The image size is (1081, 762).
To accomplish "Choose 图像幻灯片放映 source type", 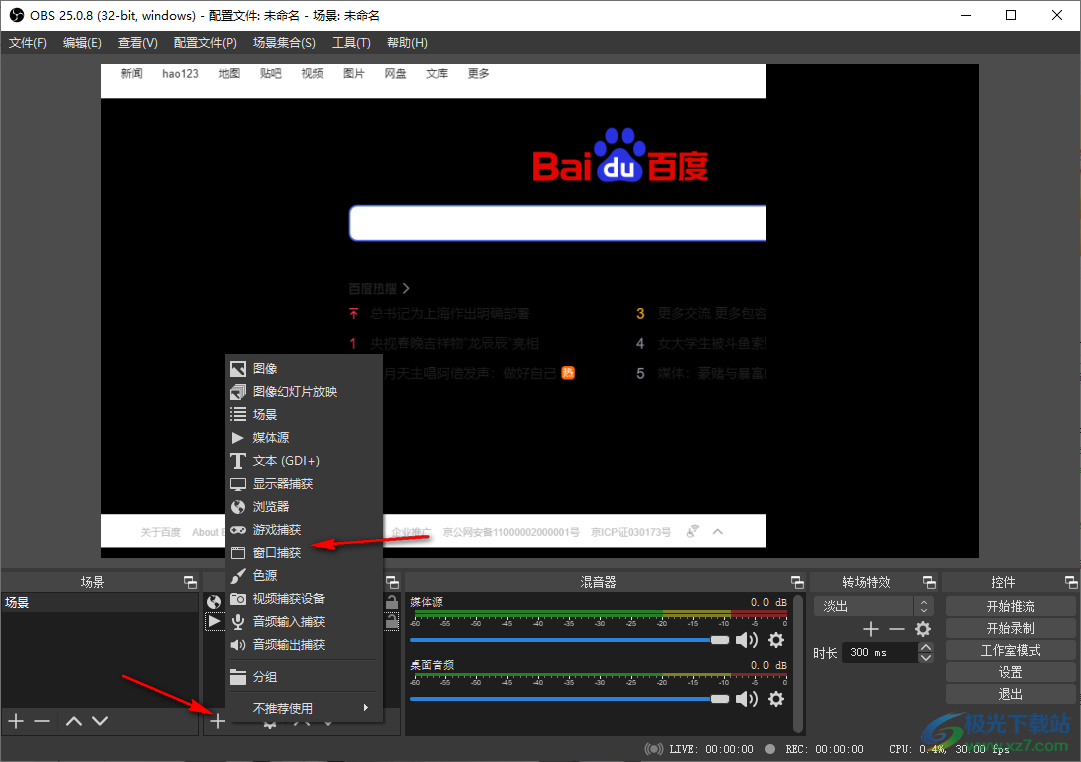I will pyautogui.click(x=304, y=392).
